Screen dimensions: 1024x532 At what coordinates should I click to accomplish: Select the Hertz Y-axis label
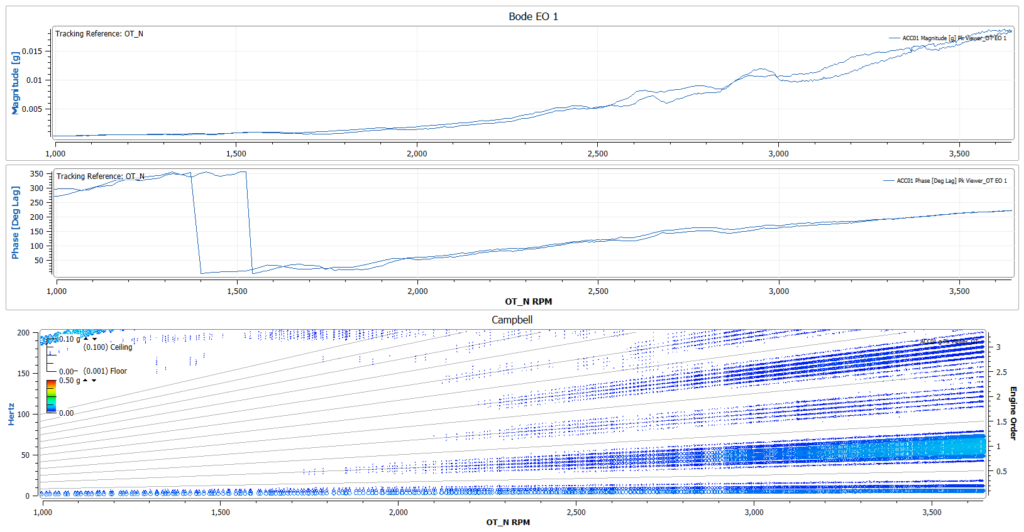pyautogui.click(x=14, y=412)
